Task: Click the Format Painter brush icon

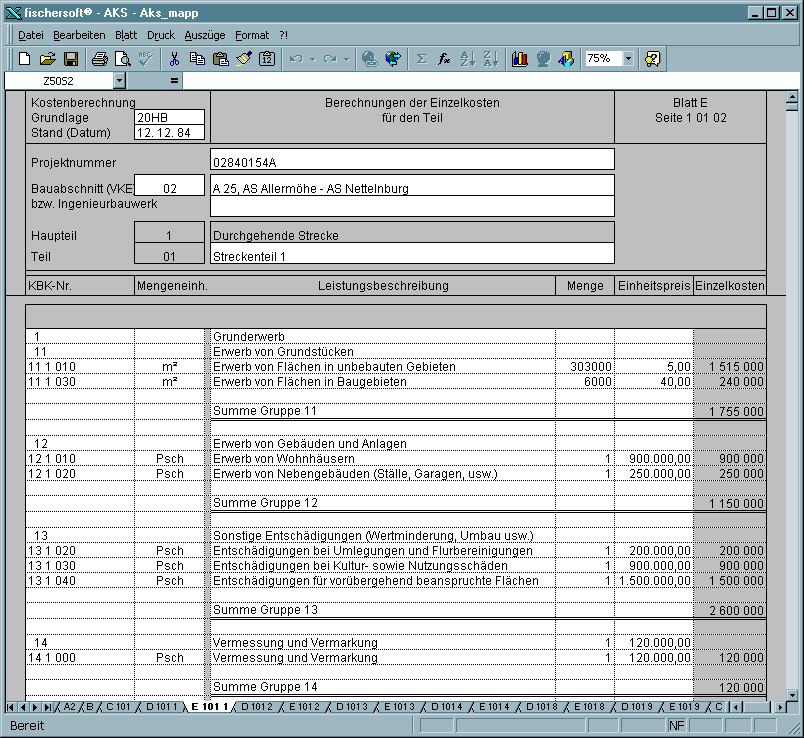Action: pyautogui.click(x=242, y=59)
